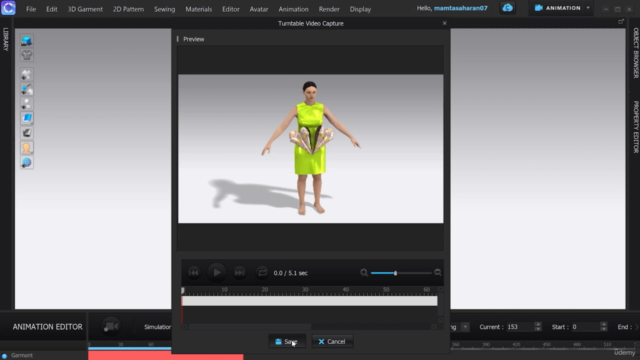Open the Sewing menu
The width and height of the screenshot is (640, 360).
164,9
